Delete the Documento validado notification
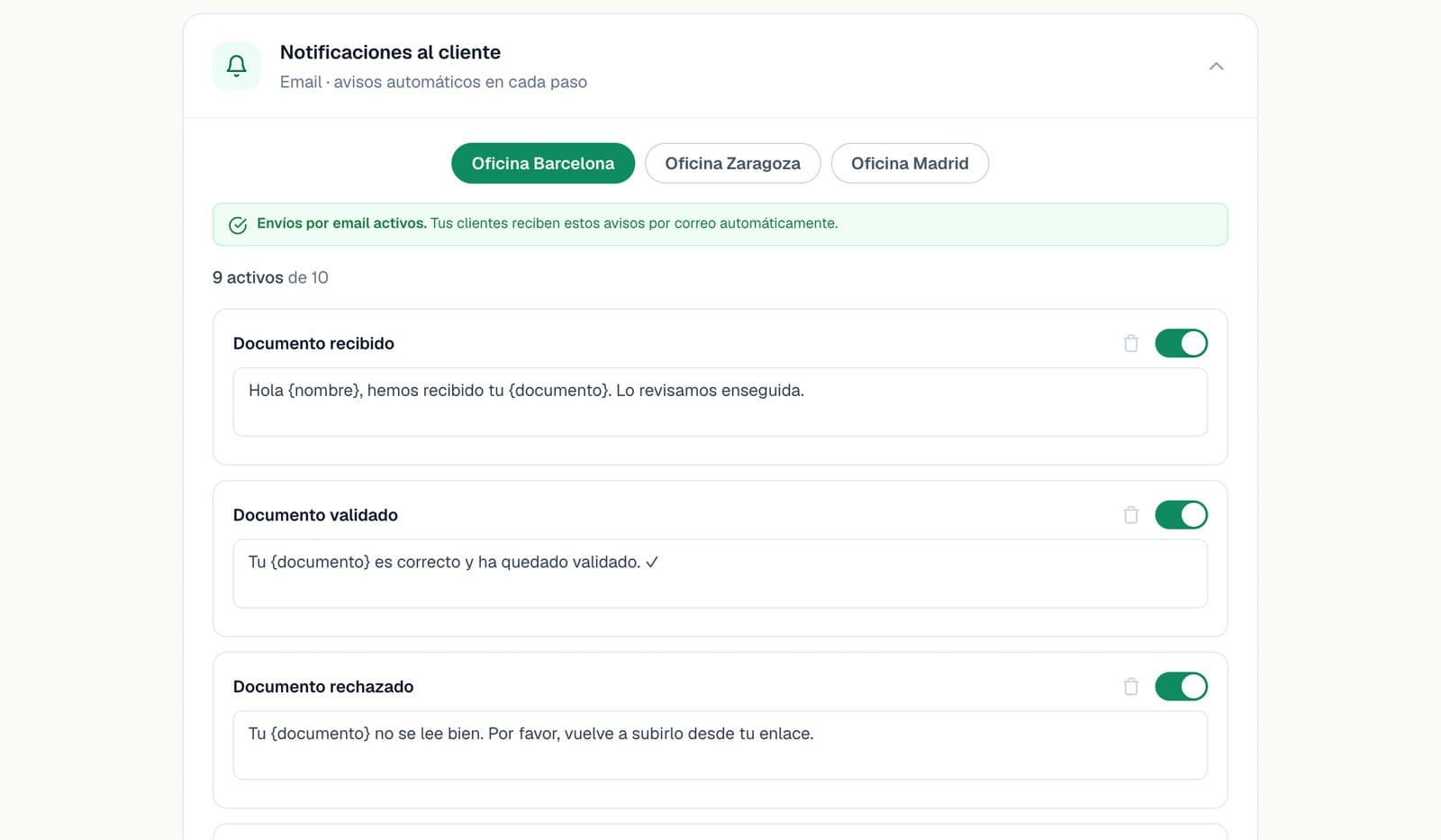1441x840 pixels. [1131, 515]
